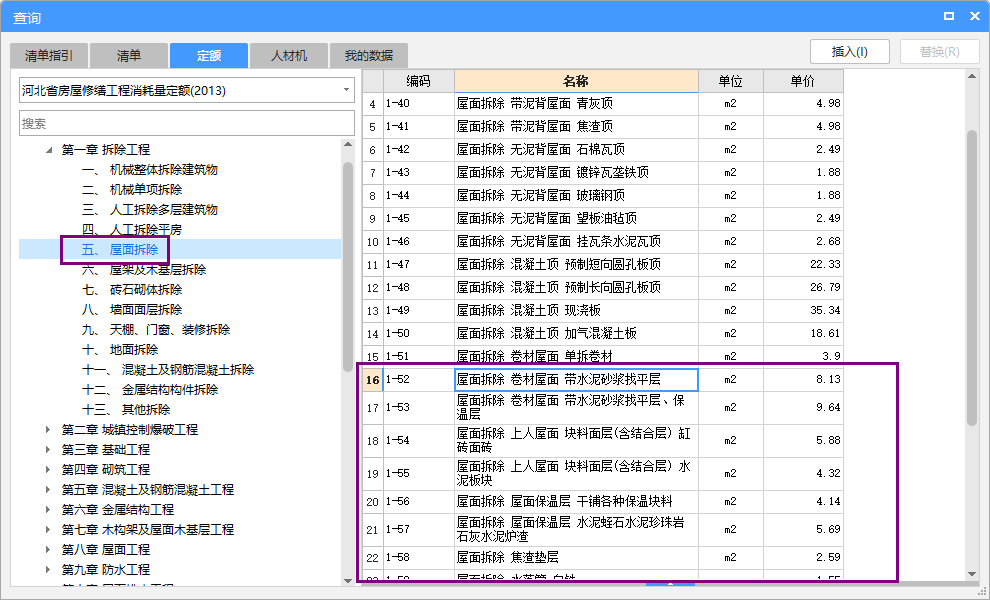The width and height of the screenshot is (990, 600).
Task: Select 九、天棚、门窗、装修拆除
Action: tap(156, 330)
